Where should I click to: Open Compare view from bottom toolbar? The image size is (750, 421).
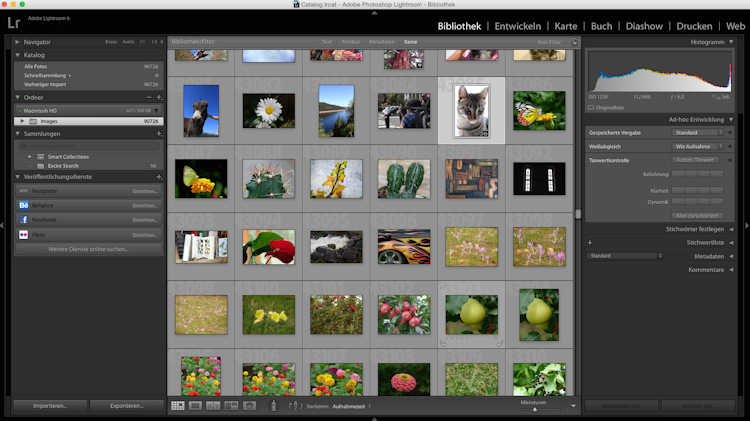point(214,406)
